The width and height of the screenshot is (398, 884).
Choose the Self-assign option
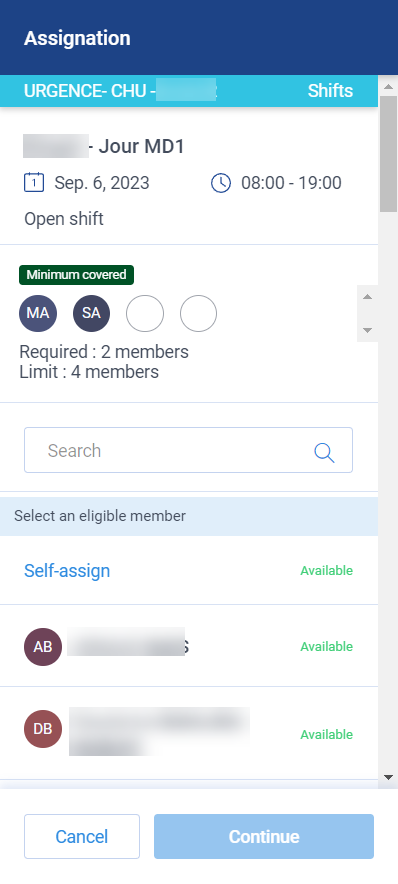coord(67,571)
